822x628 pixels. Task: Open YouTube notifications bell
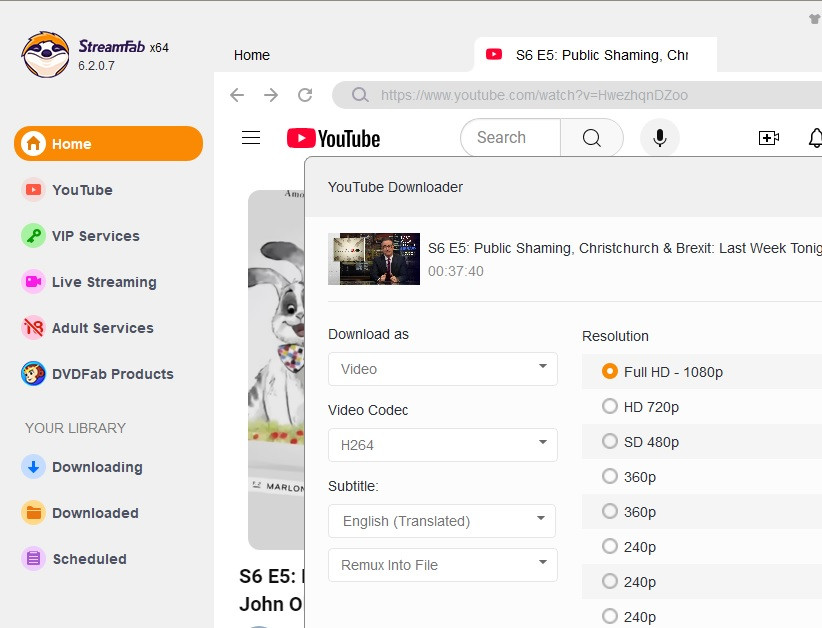pos(815,138)
